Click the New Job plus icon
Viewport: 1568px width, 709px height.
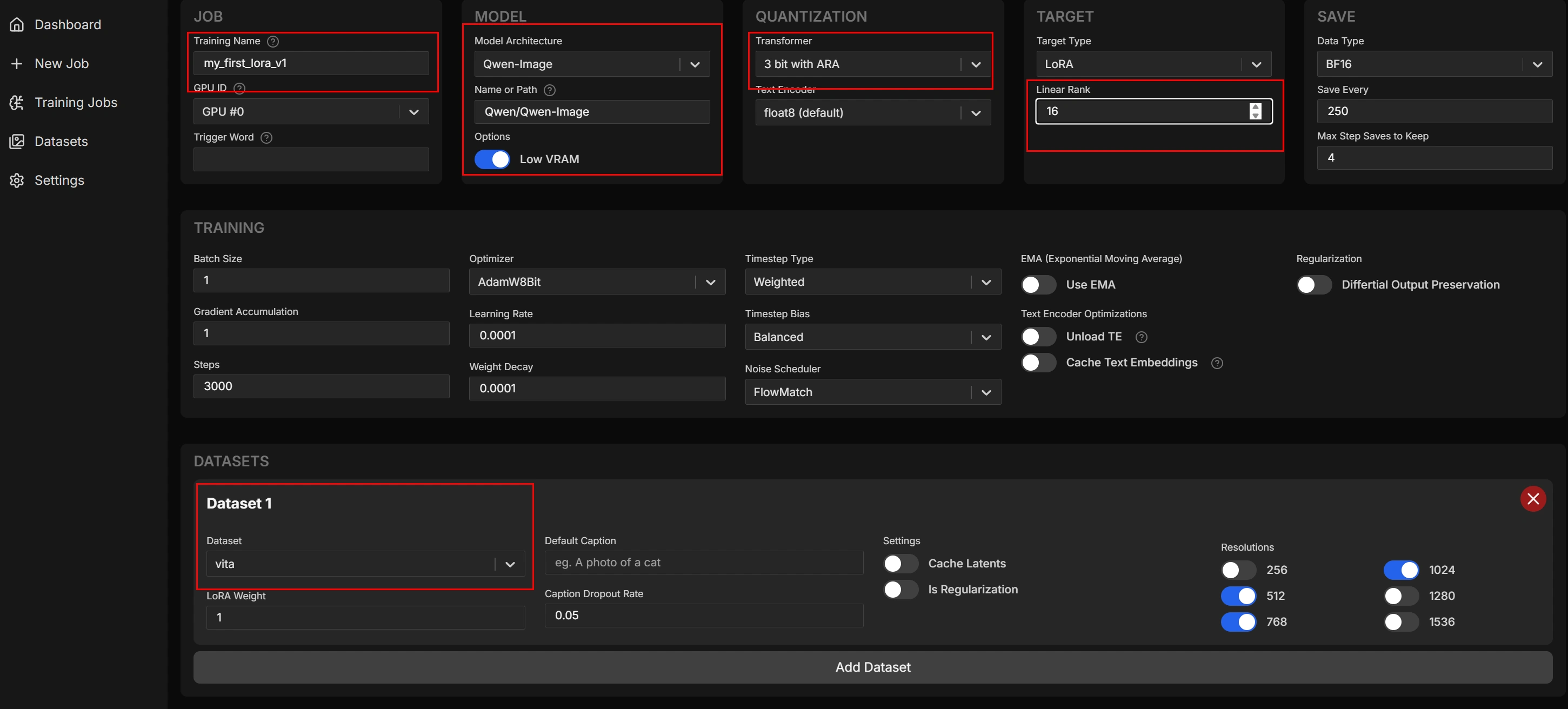tap(17, 64)
